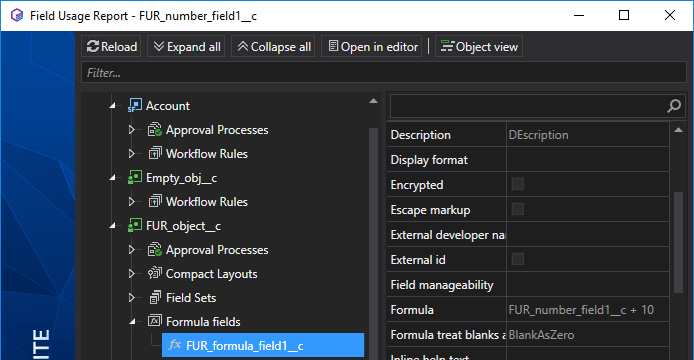Click the Display format property label
The width and height of the screenshot is (694, 360).
pyautogui.click(x=429, y=160)
